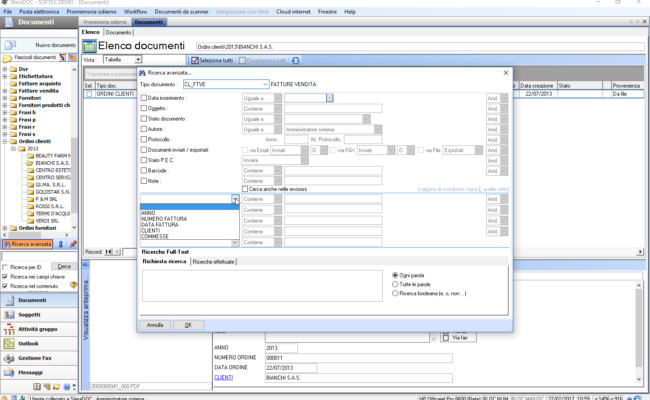650x400 pixels.
Task: Collapse the 2013 folder node
Action: click(x=13, y=148)
